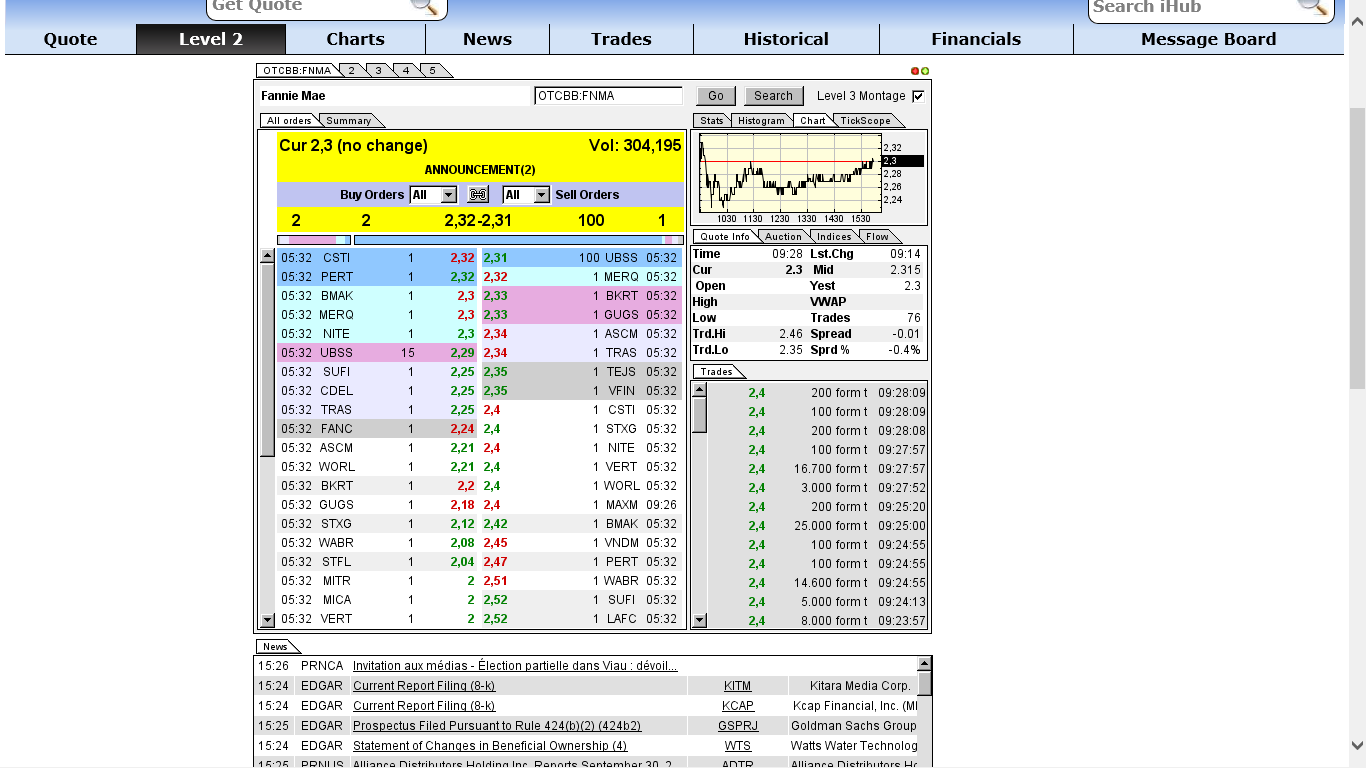This screenshot has width=1366, height=768.
Task: Select the OTCBB:FNMA montage tab
Action: point(296,70)
